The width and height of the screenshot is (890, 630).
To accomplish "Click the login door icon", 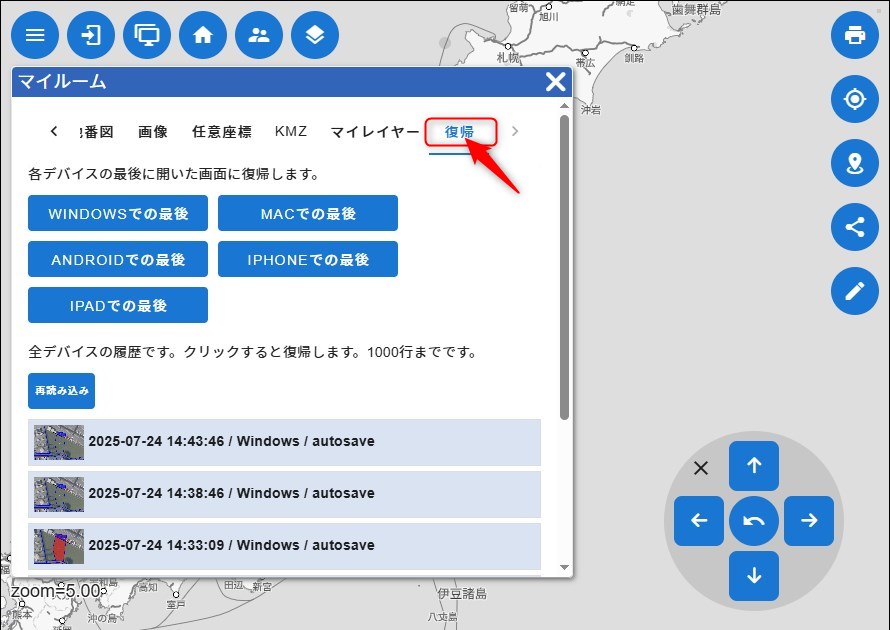I will click(91, 36).
